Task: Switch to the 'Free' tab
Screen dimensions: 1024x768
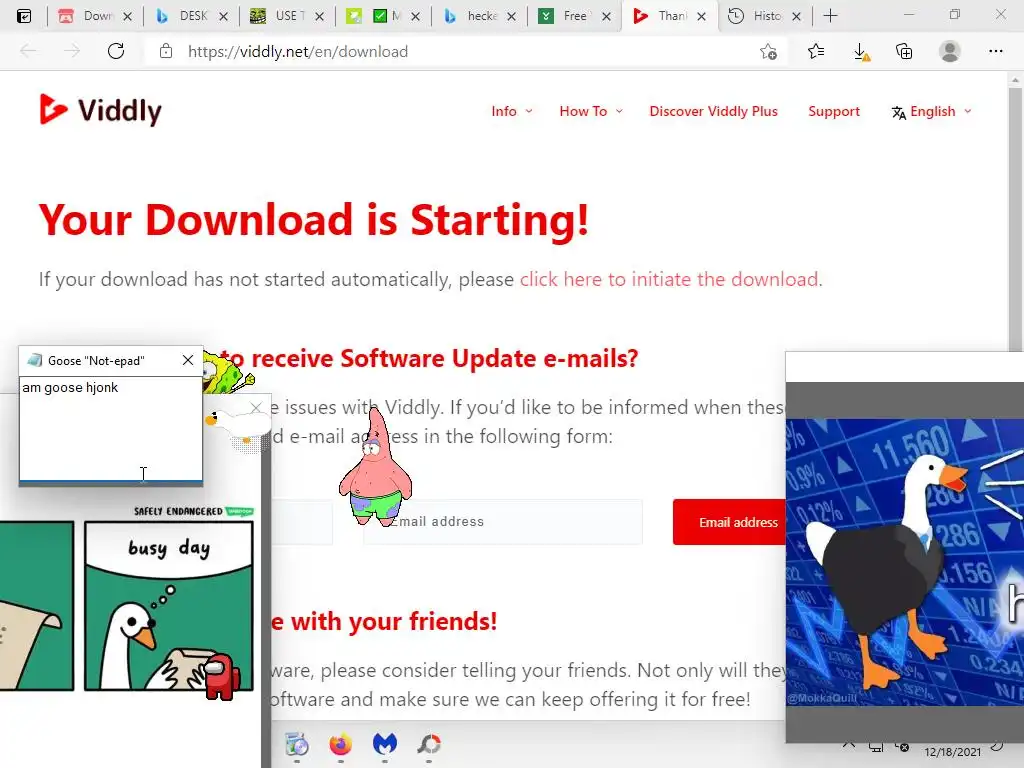Action: pyautogui.click(x=566, y=16)
